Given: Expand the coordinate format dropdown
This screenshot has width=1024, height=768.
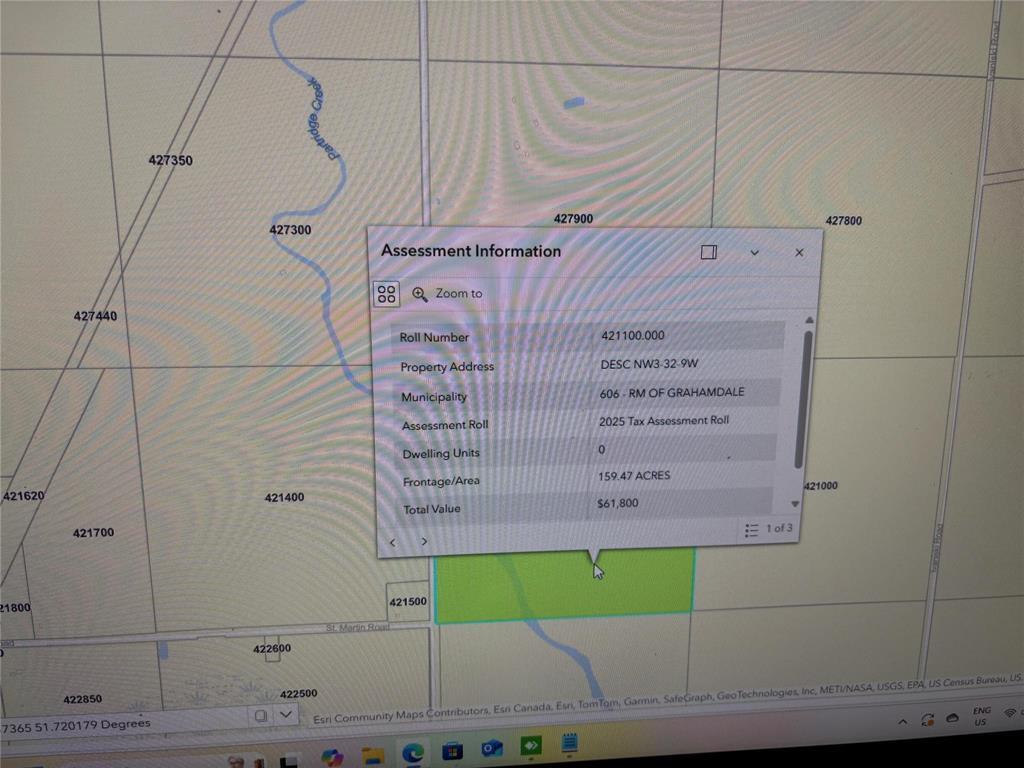Looking at the screenshot, I should [x=286, y=715].
